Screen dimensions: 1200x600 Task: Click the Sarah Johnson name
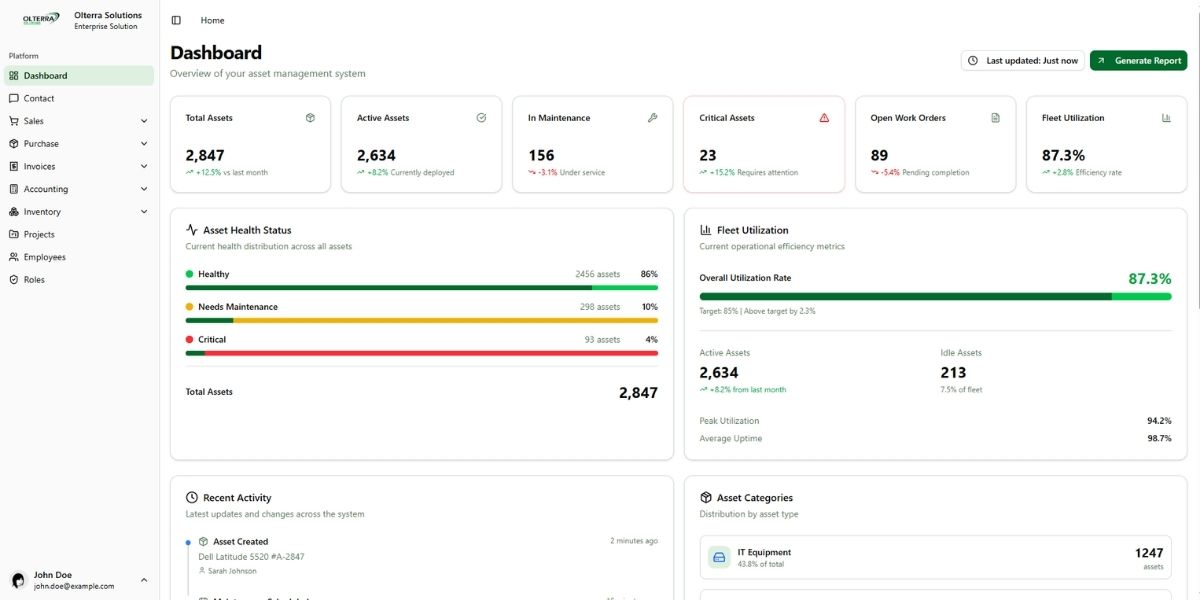click(232, 571)
